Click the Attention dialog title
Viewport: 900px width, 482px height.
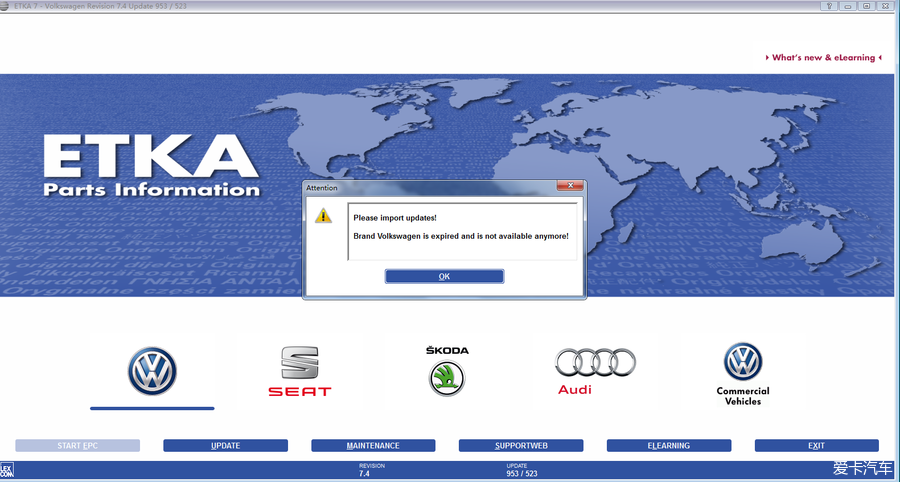click(321, 188)
